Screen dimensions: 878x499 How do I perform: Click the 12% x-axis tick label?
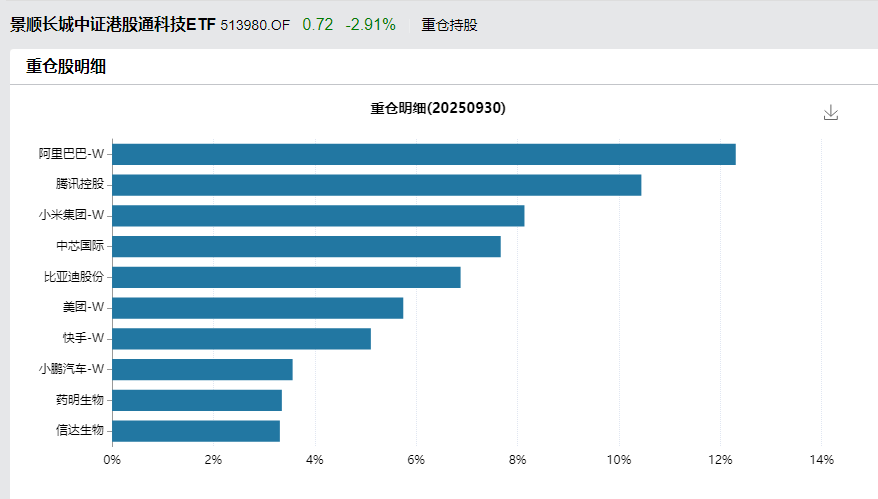[720, 460]
